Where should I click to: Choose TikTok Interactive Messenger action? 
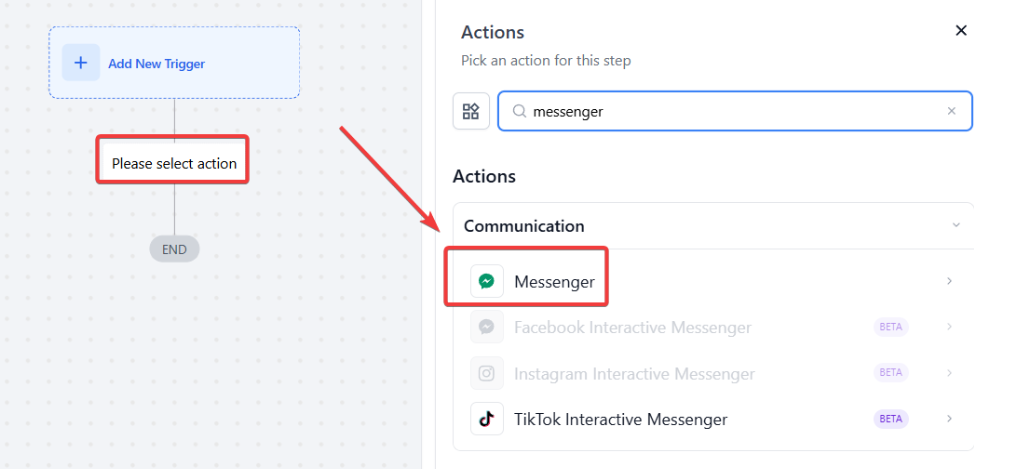point(620,419)
